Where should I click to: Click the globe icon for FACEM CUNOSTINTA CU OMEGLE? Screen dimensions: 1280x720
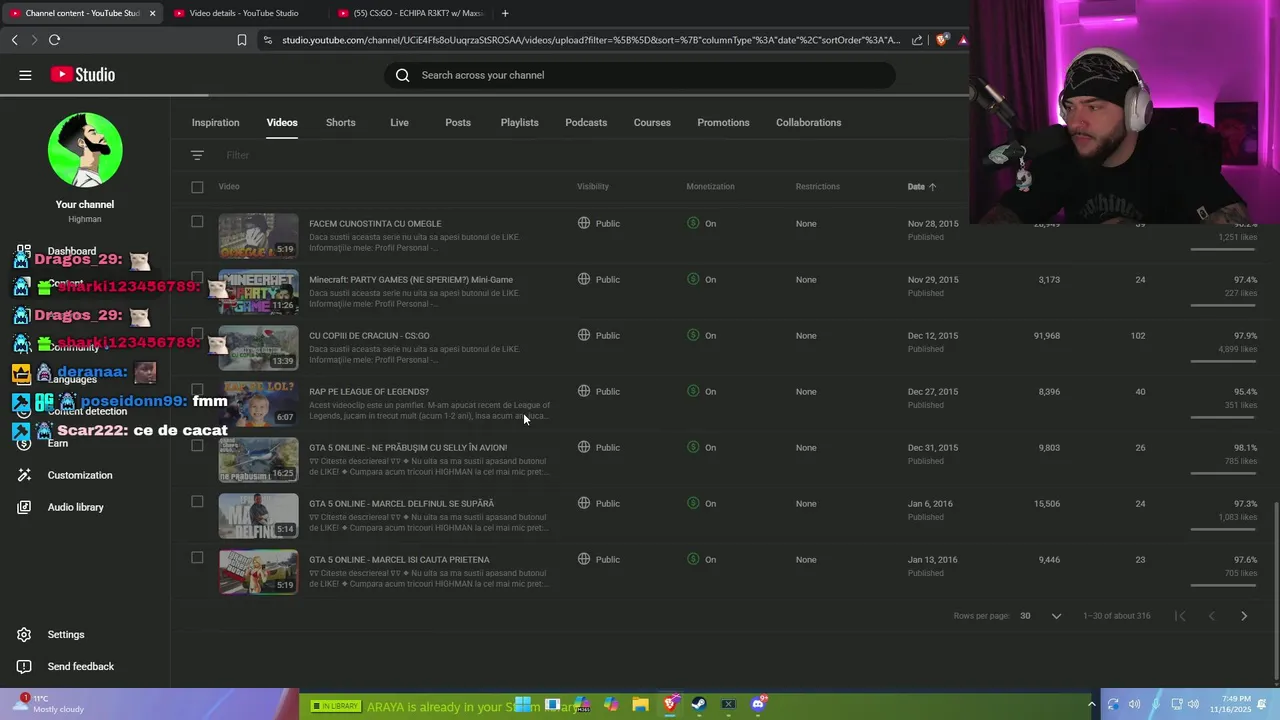pyautogui.click(x=584, y=223)
